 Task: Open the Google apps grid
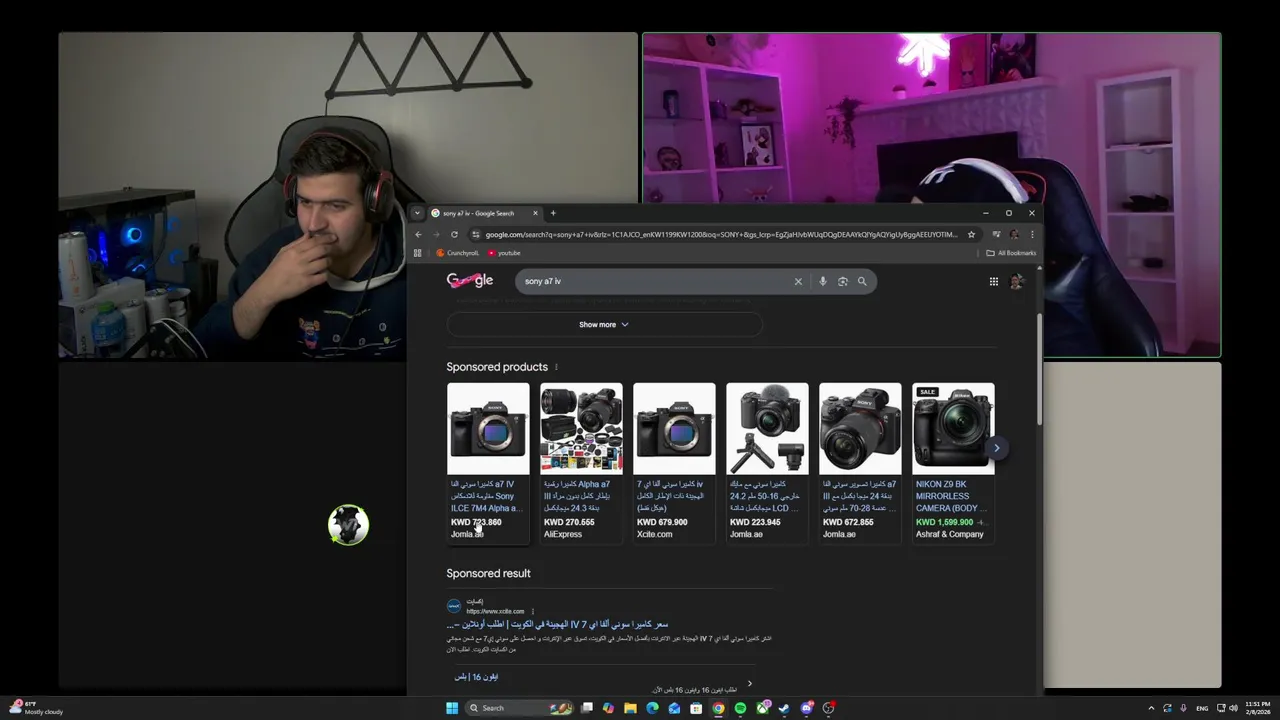(994, 281)
